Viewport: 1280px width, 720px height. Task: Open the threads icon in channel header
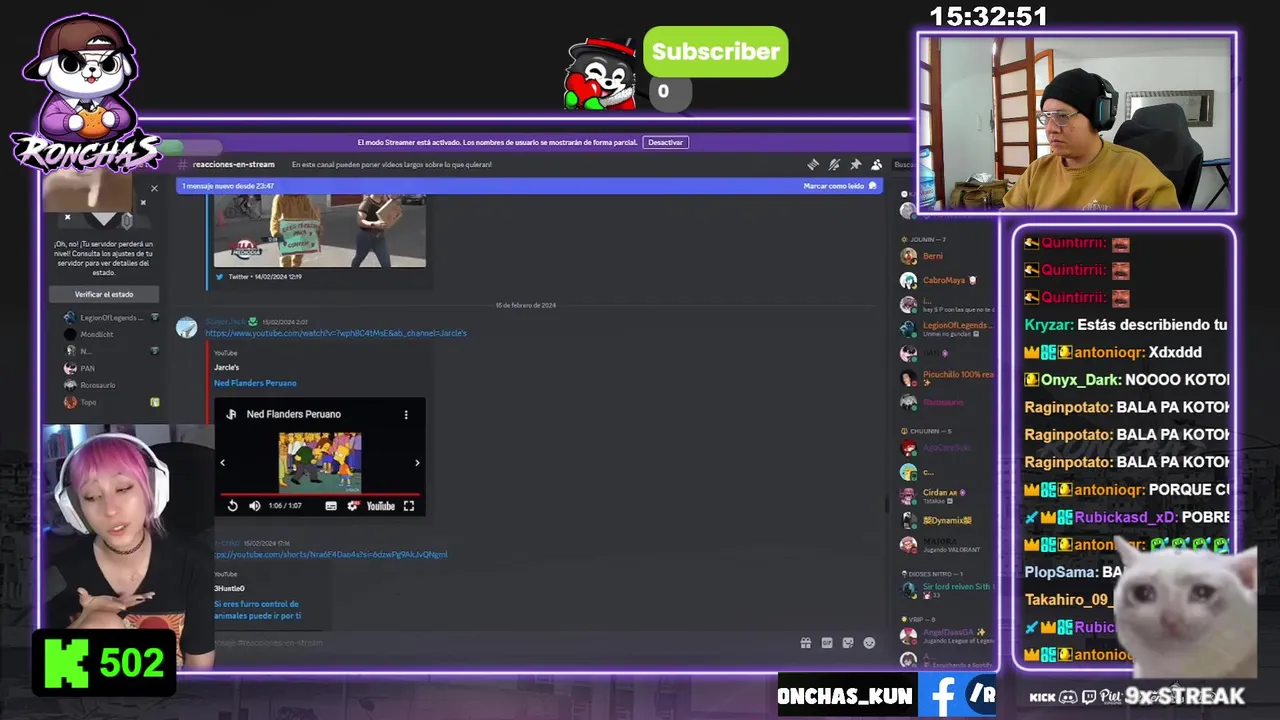click(x=813, y=164)
